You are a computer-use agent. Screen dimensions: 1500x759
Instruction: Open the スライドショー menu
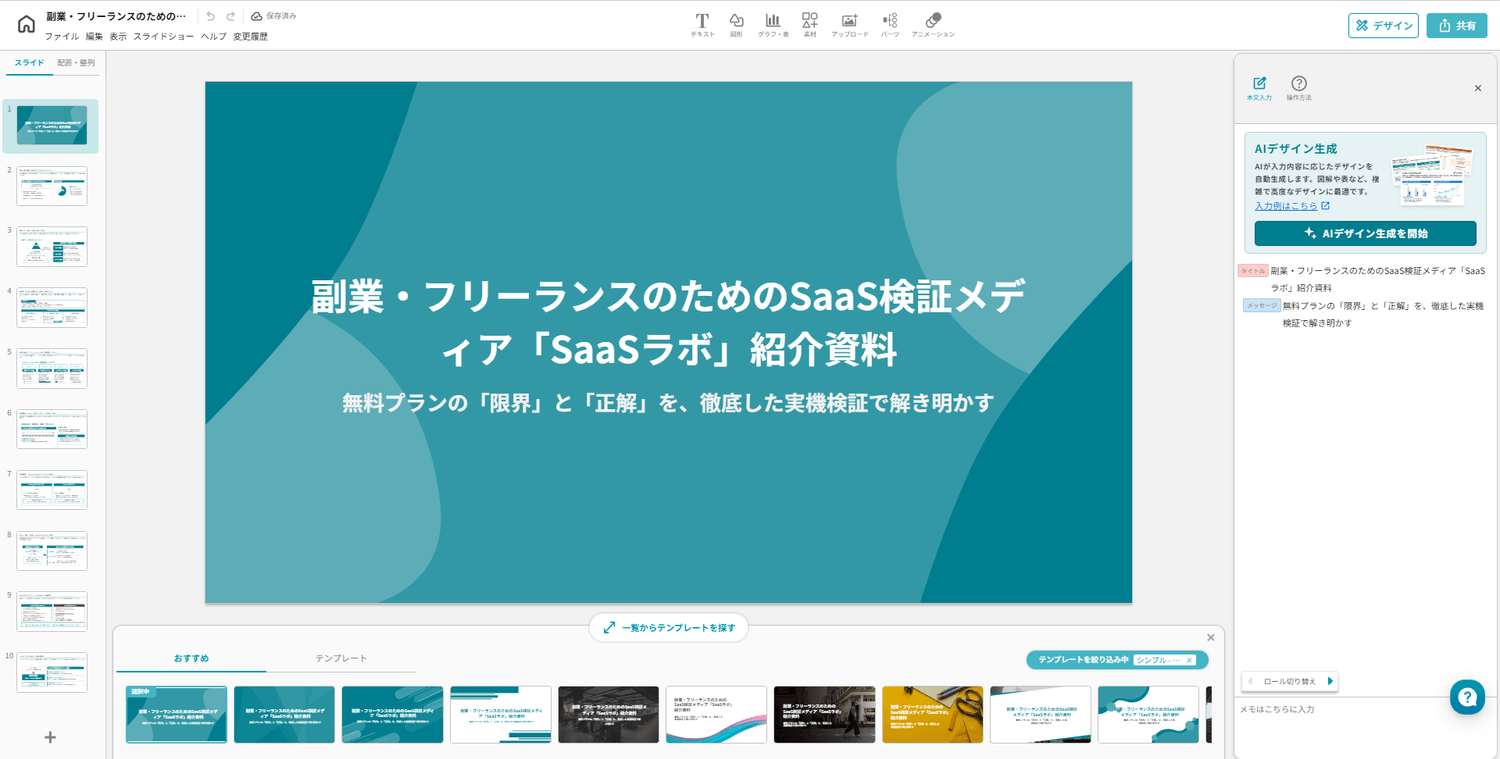click(x=164, y=36)
